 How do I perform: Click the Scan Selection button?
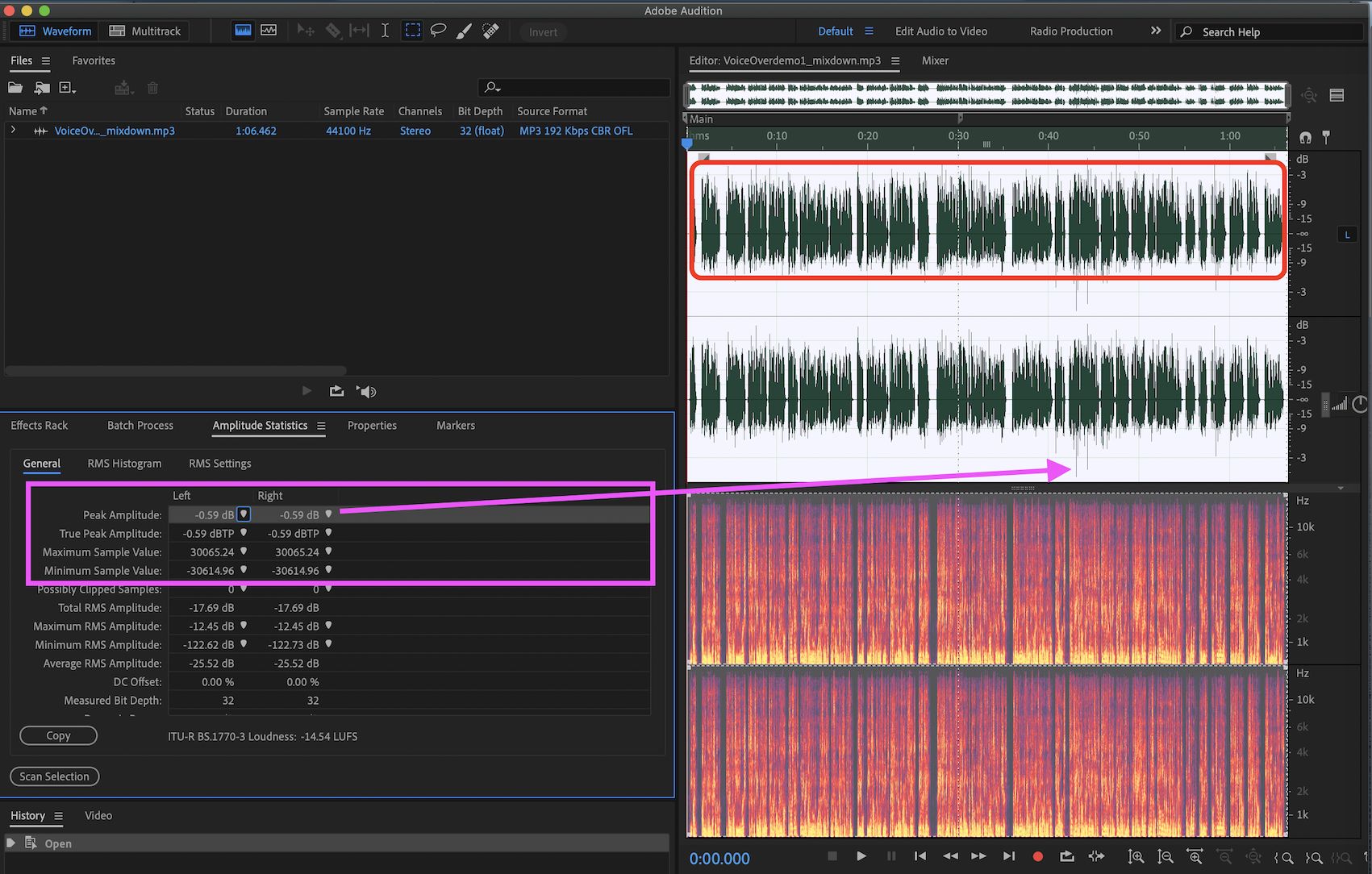click(x=55, y=776)
